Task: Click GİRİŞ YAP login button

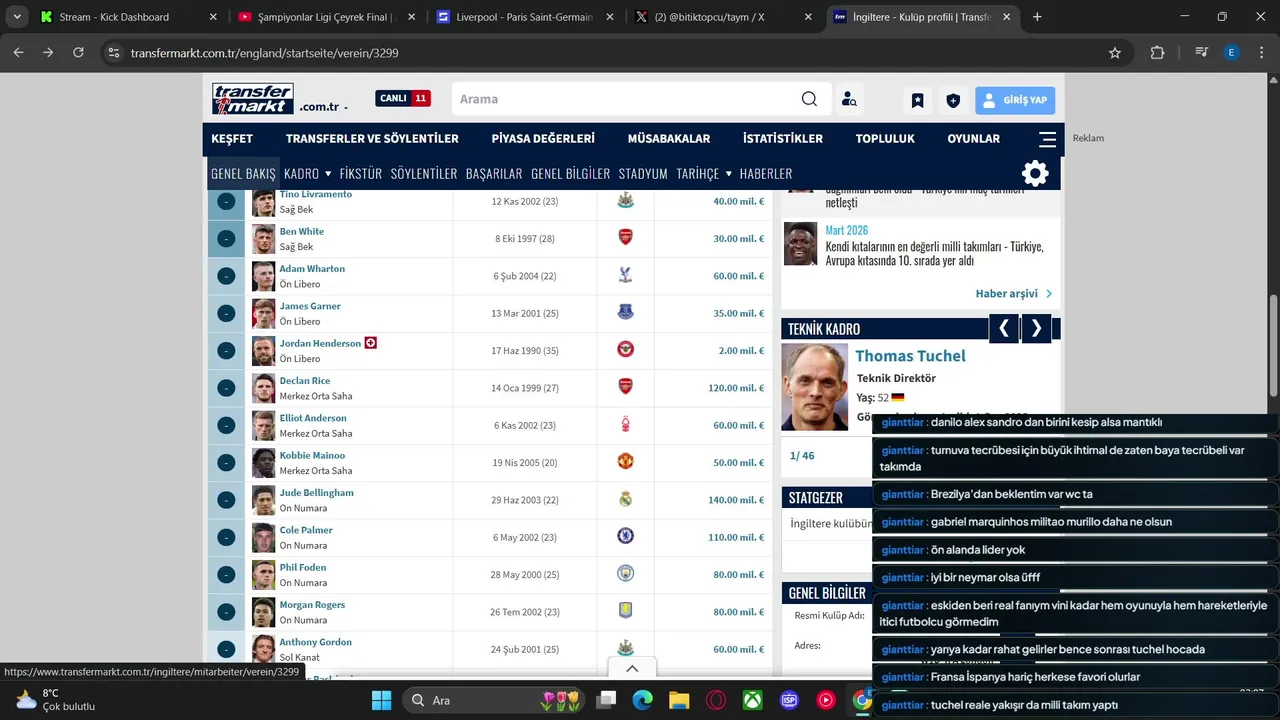Action: coord(1015,100)
